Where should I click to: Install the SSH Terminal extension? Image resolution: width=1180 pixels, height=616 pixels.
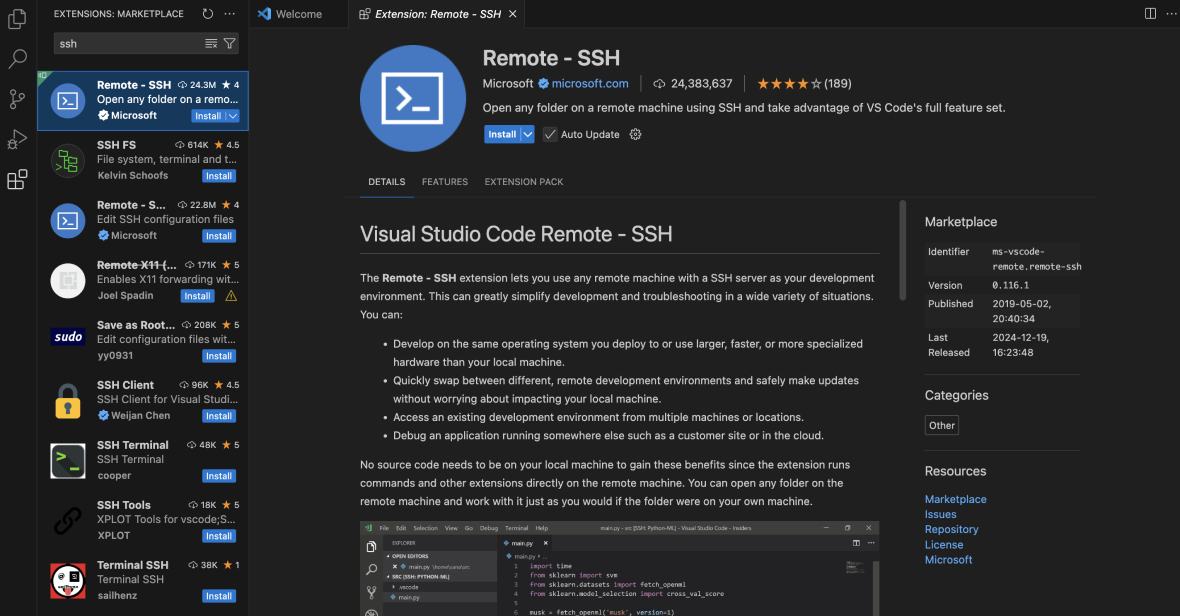[x=219, y=476]
